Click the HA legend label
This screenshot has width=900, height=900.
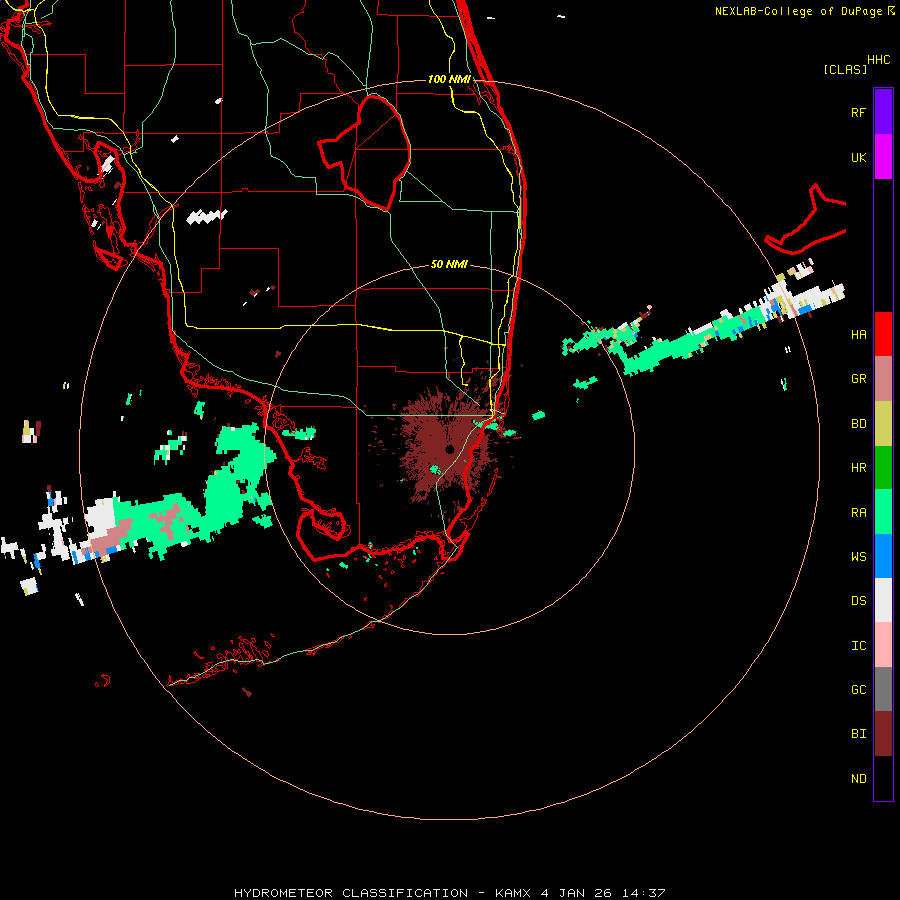(858, 335)
